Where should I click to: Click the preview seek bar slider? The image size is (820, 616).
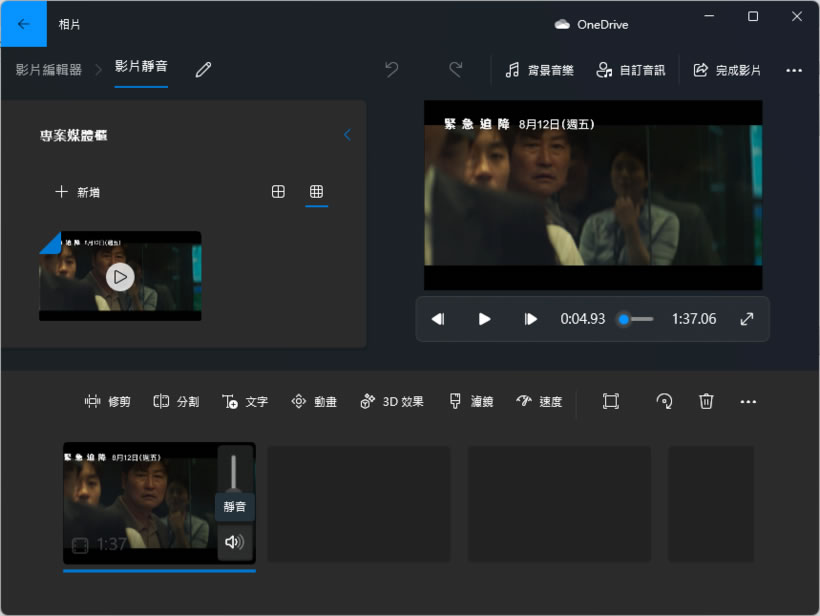(624, 319)
